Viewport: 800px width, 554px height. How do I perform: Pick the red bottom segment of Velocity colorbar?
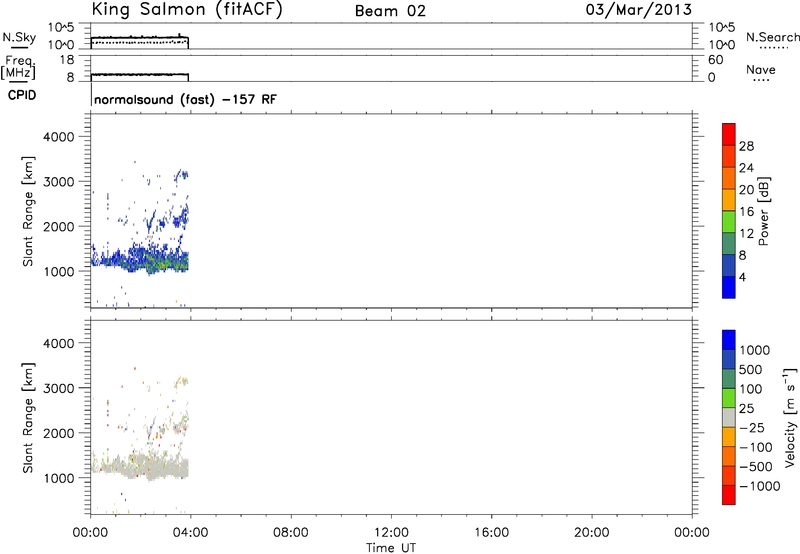pyautogui.click(x=729, y=495)
